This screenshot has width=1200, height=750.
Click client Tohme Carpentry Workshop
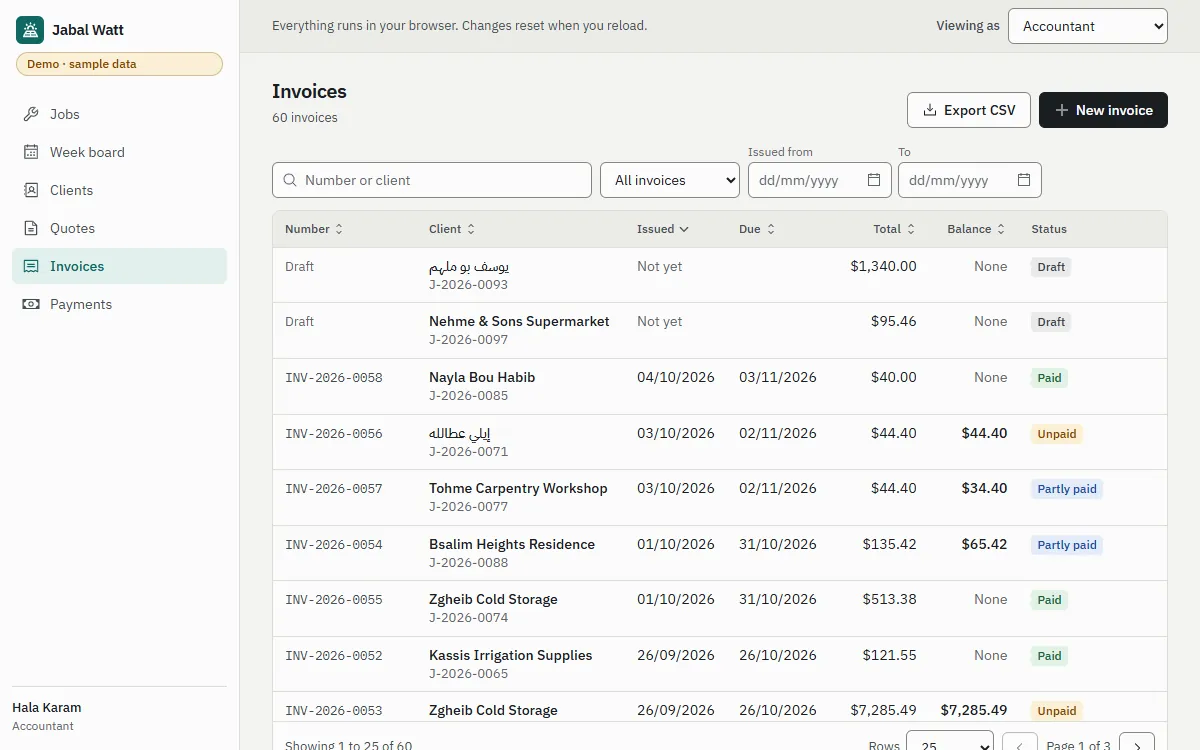tap(518, 488)
